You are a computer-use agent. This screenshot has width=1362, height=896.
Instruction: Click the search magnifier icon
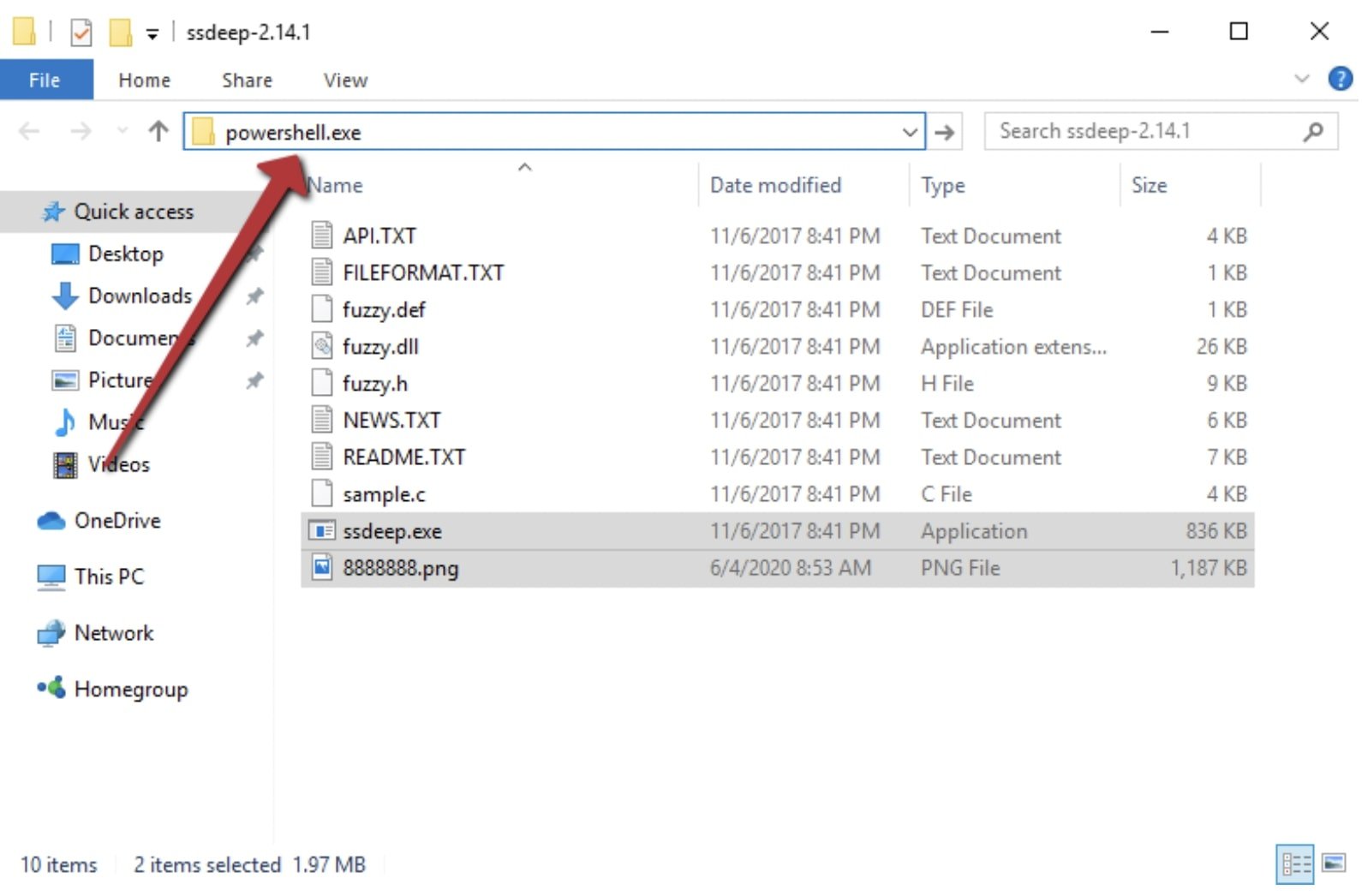pos(1312,131)
